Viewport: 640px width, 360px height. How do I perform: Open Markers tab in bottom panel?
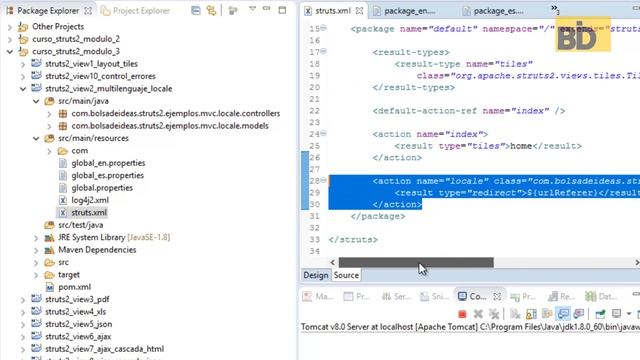point(318,296)
